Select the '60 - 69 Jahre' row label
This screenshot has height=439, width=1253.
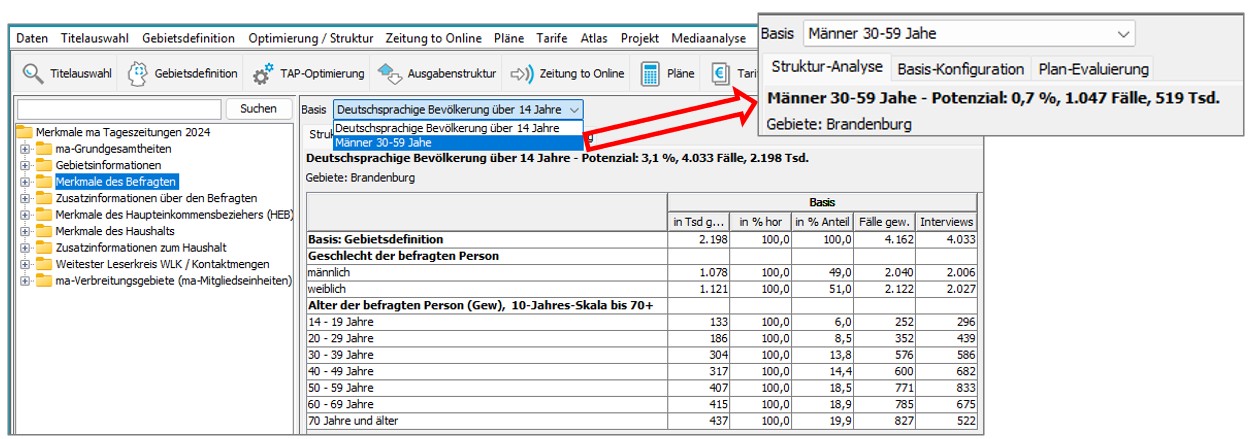click(x=341, y=404)
